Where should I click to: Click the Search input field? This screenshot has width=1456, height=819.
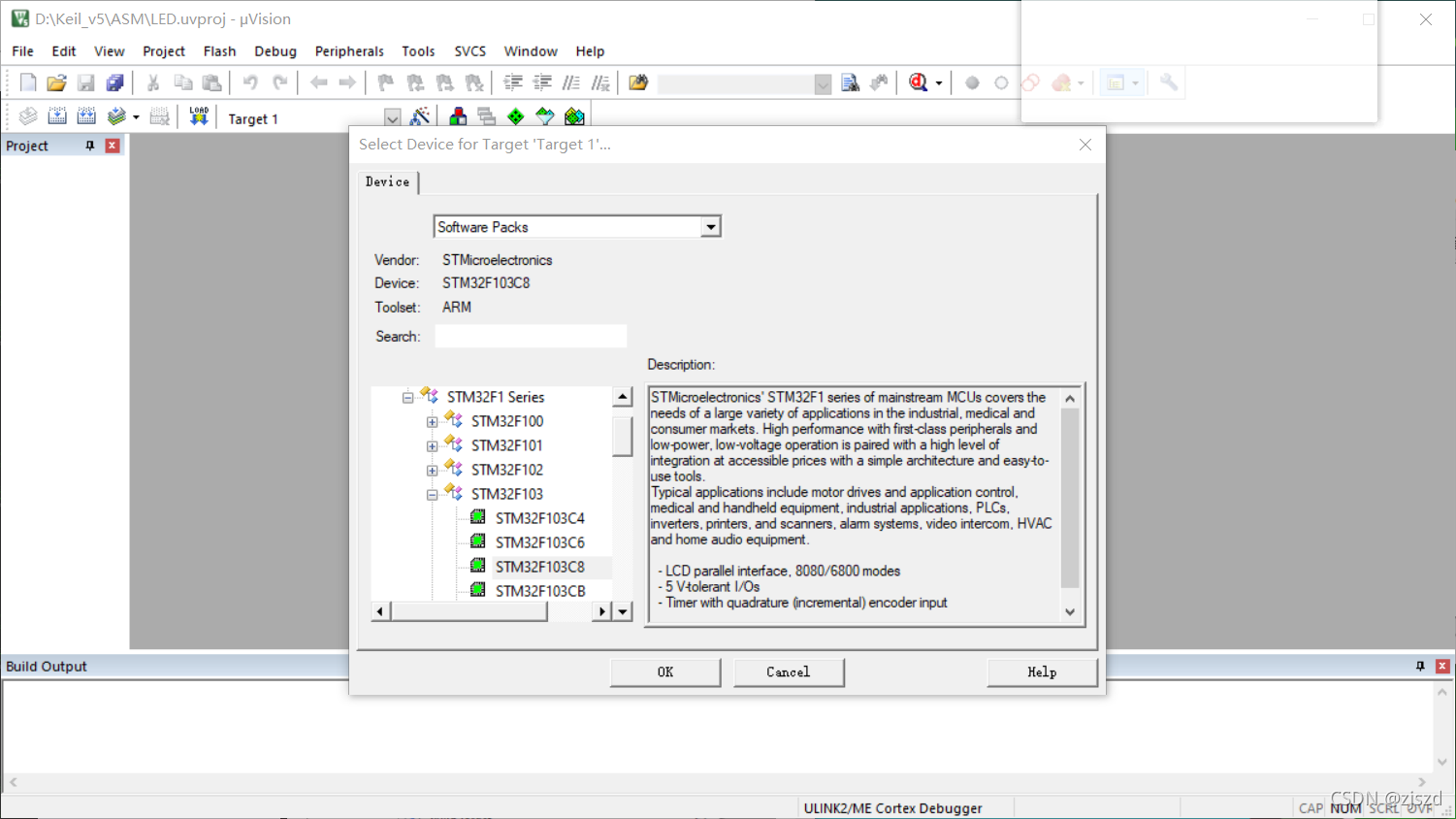[531, 336]
